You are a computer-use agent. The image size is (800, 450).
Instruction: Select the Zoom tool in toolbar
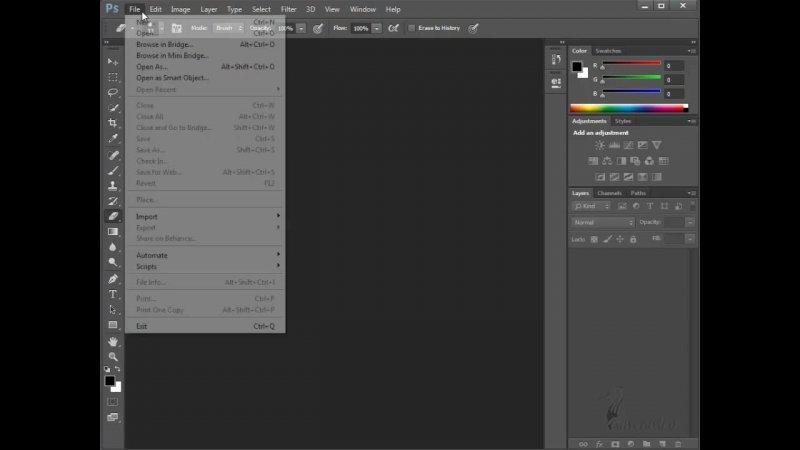tap(113, 356)
